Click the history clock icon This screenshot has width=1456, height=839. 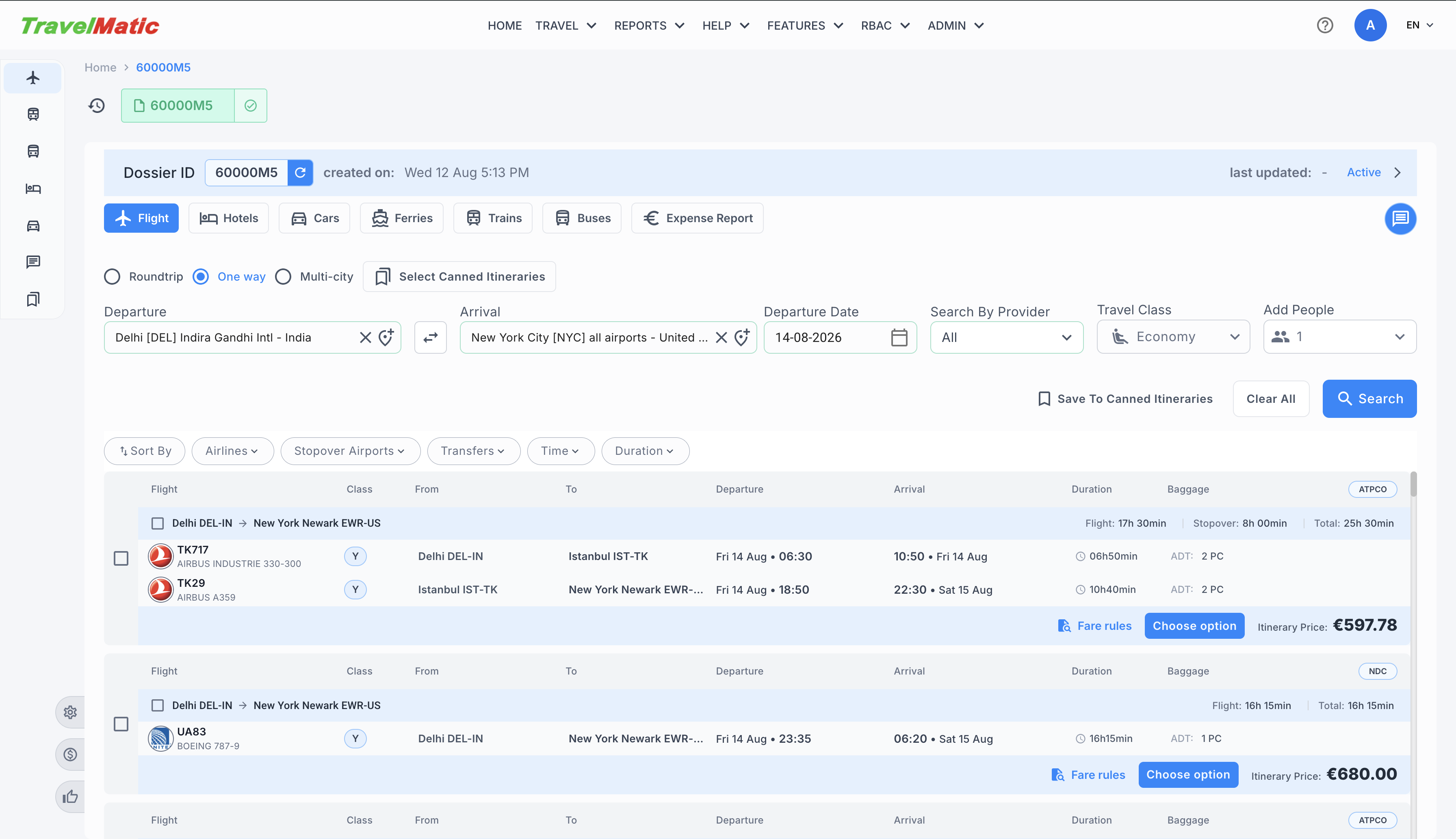(96, 106)
